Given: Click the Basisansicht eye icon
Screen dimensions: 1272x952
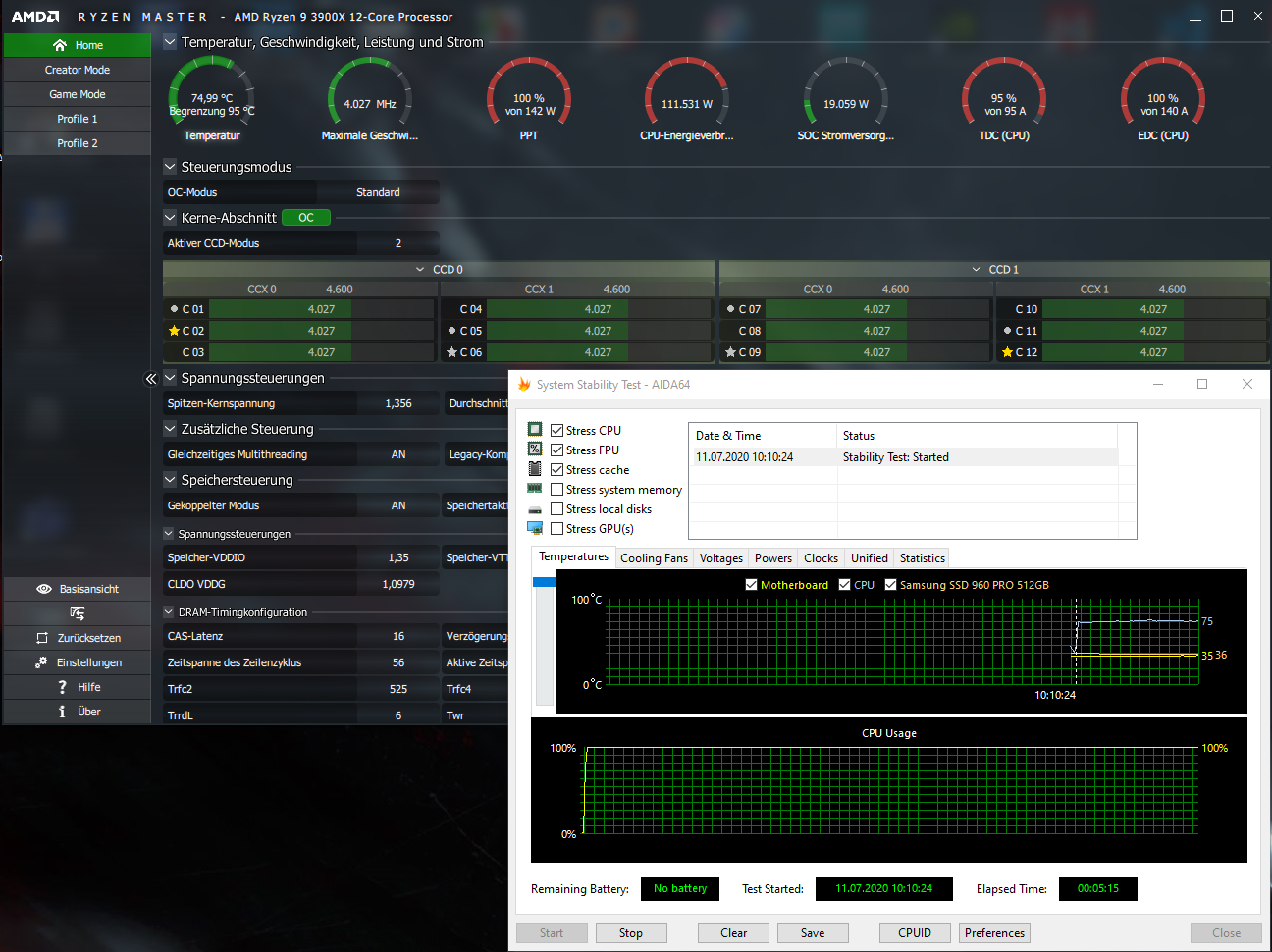Looking at the screenshot, I should point(44,589).
